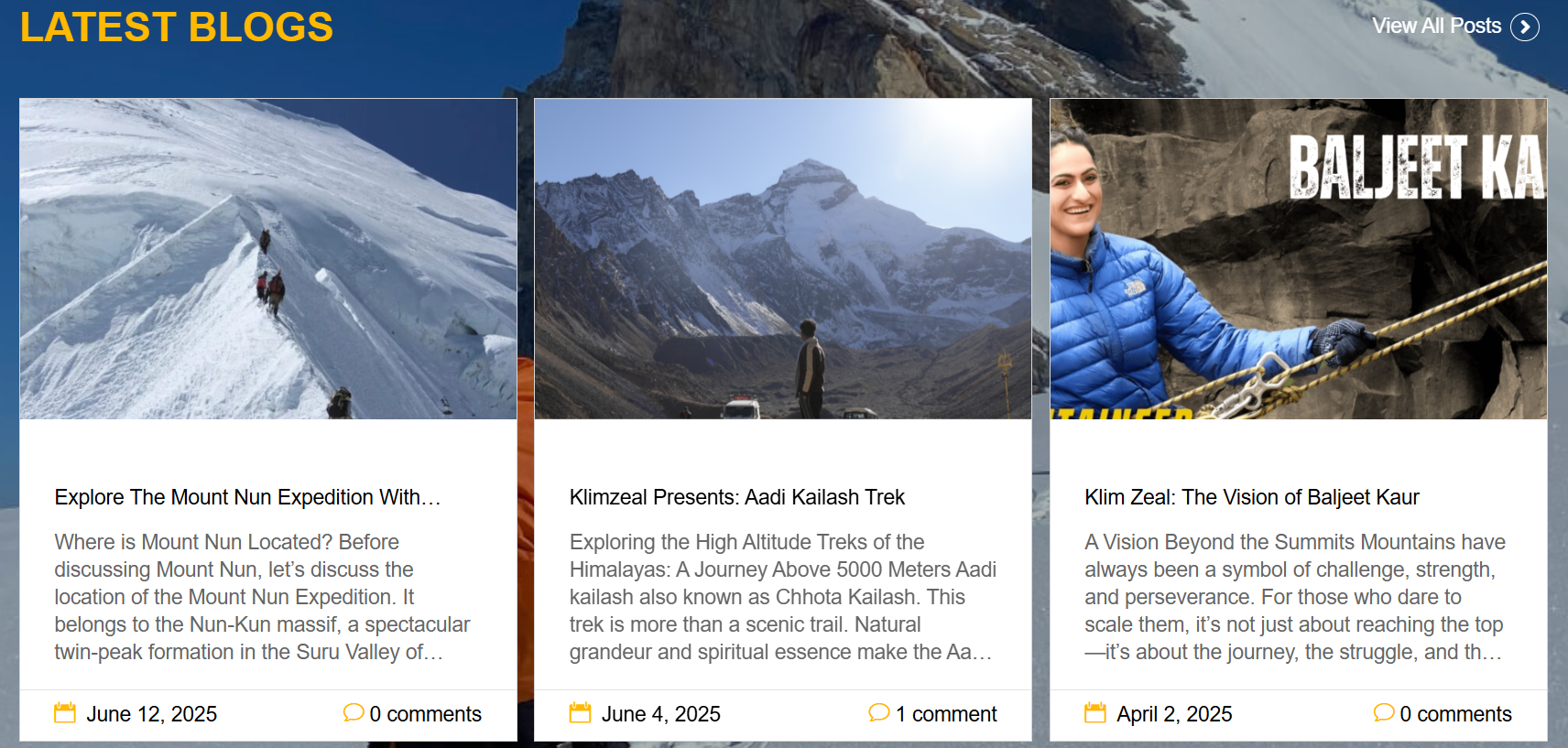This screenshot has height=748, width=1568.
Task: Click comment bubble icon on Baljeet Kaur post
Action: click(1384, 712)
